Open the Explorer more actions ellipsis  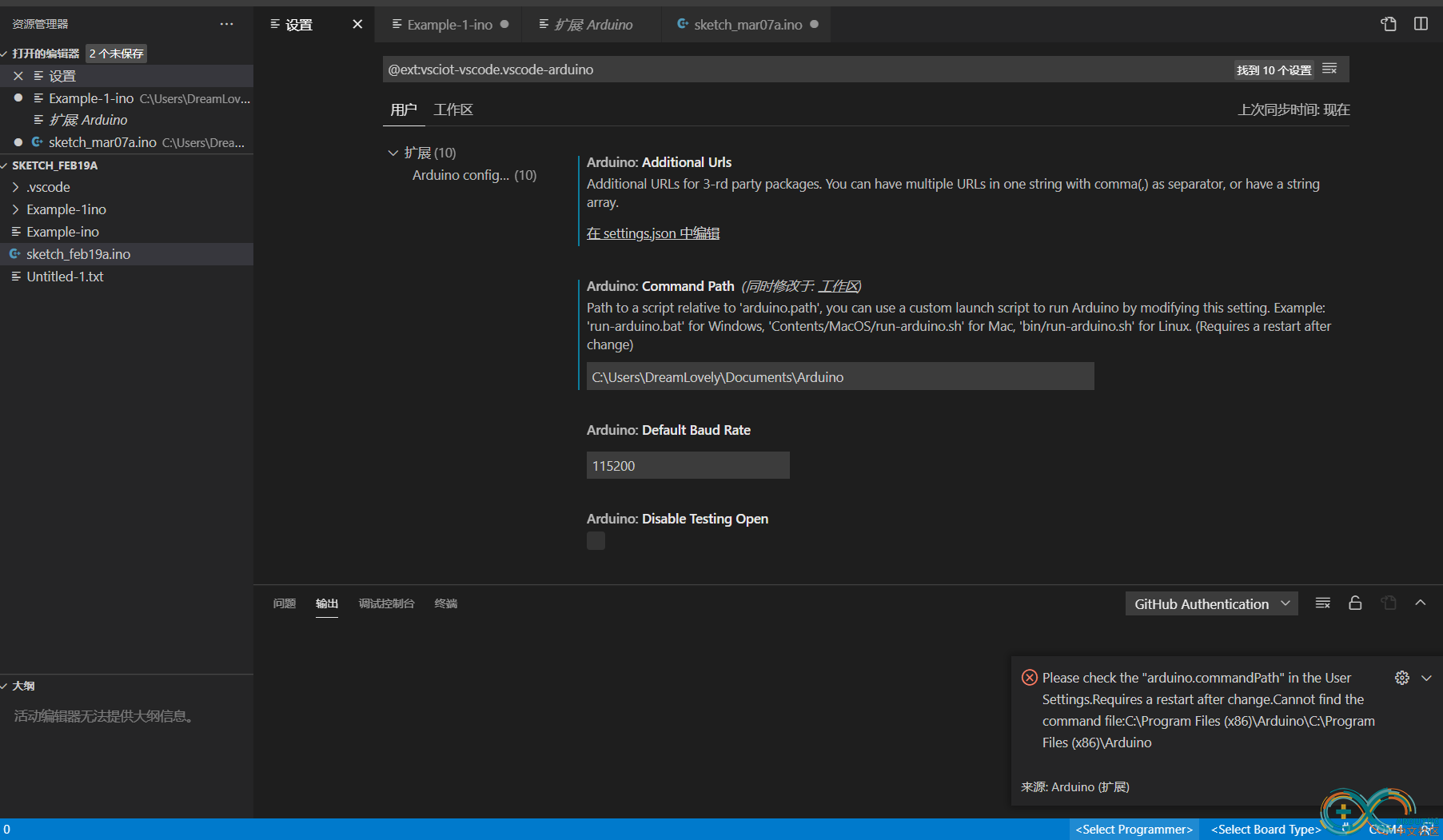pyautogui.click(x=227, y=24)
